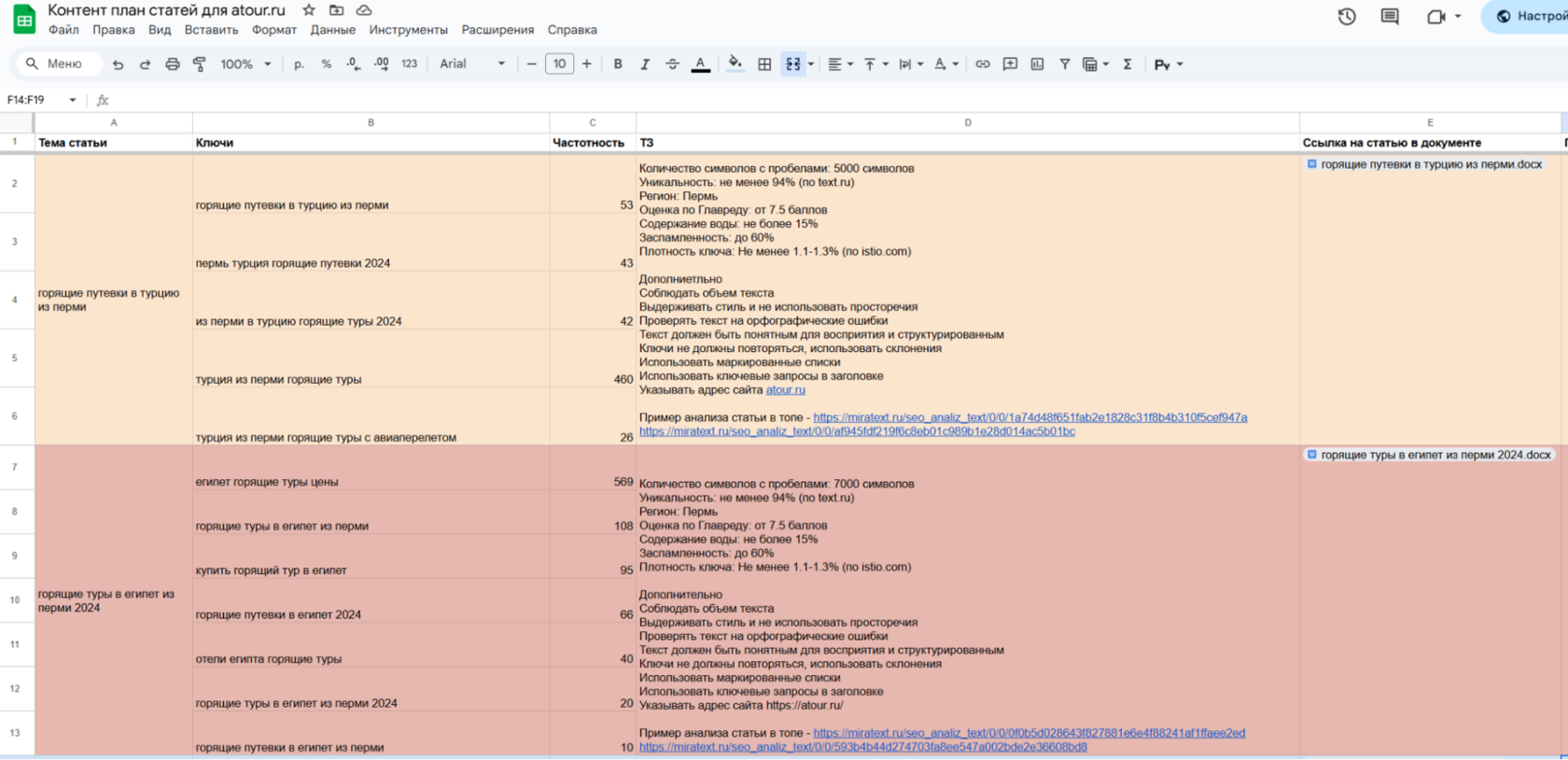Open the Расширения menu
The width and height of the screenshot is (1568, 760).
[x=497, y=30]
